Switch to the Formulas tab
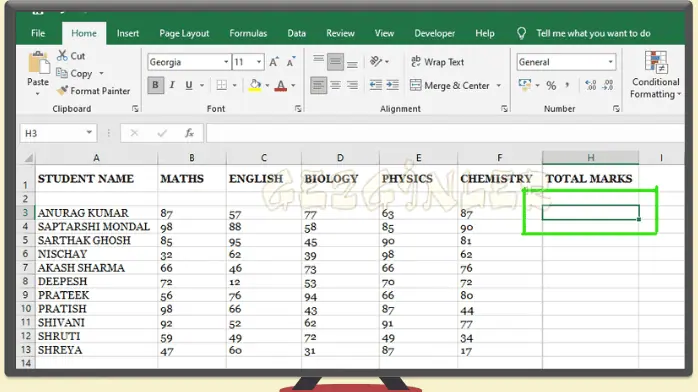Image resolution: width=698 pixels, height=392 pixels. [x=248, y=33]
